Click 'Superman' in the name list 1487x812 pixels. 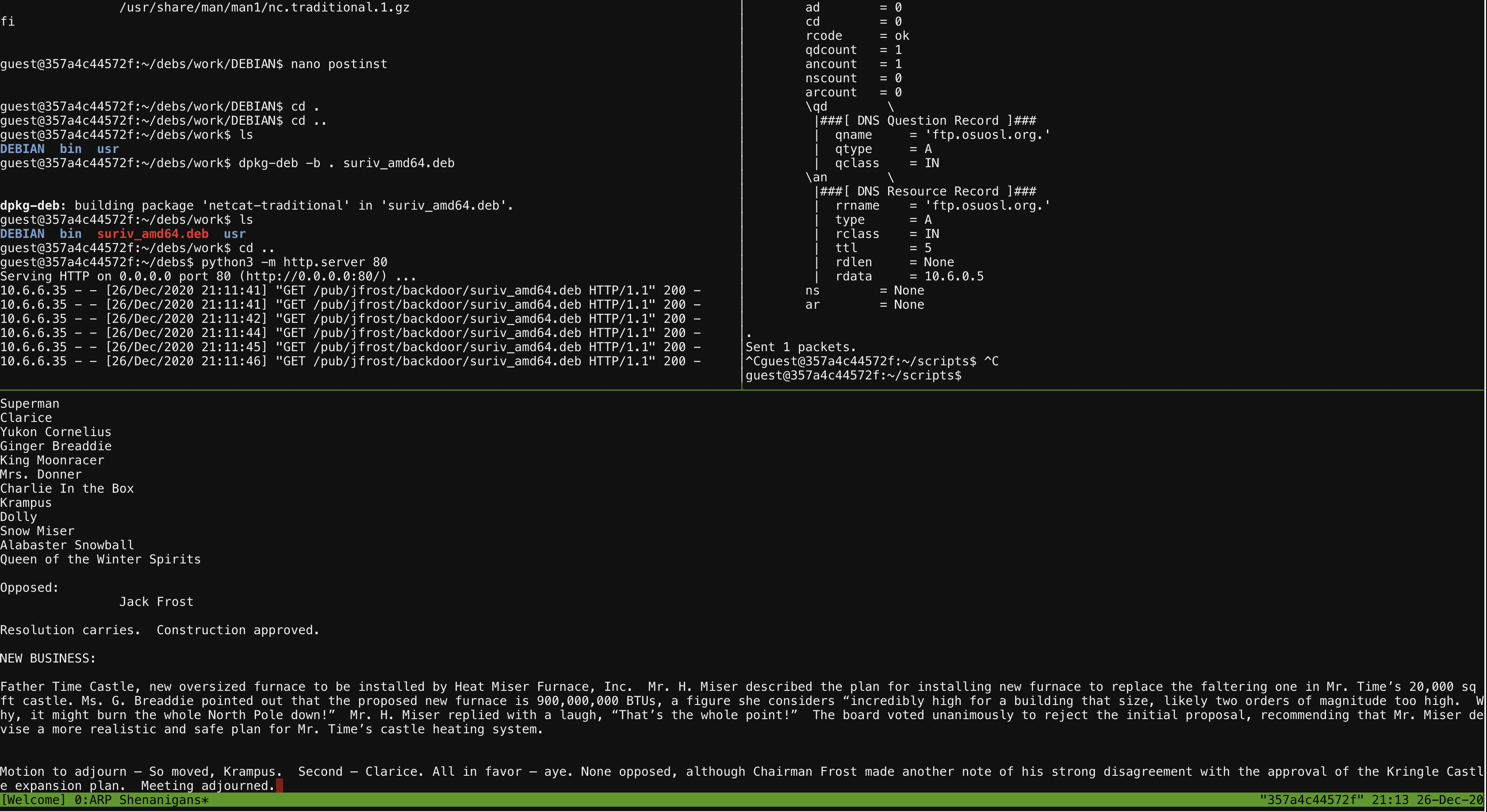pos(30,403)
